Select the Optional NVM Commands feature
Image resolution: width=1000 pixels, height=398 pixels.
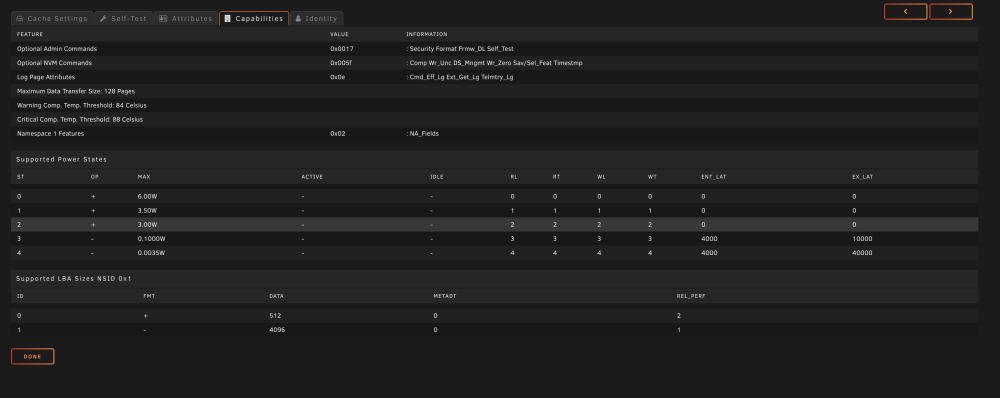[x=54, y=63]
